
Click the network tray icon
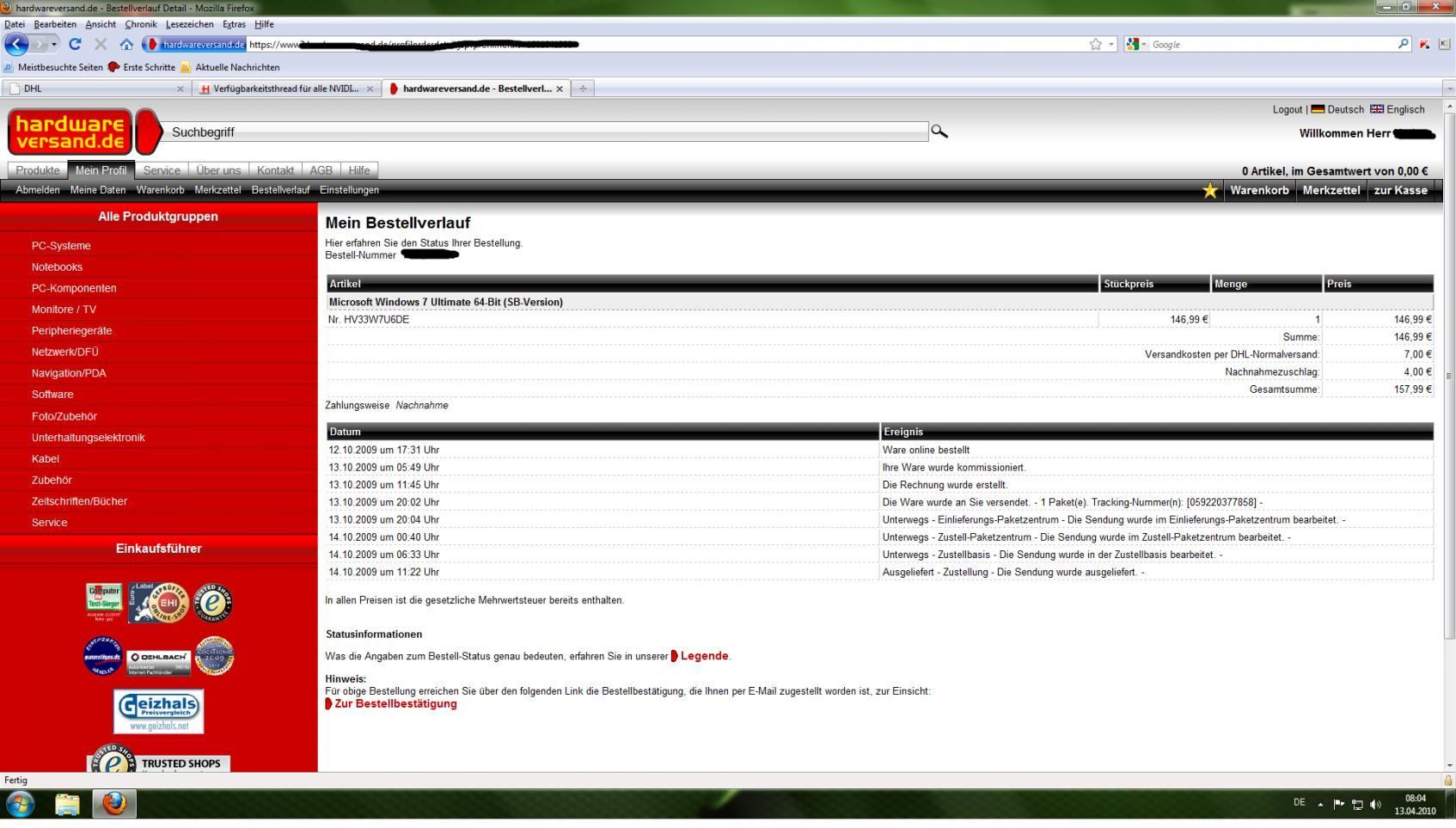click(1357, 805)
